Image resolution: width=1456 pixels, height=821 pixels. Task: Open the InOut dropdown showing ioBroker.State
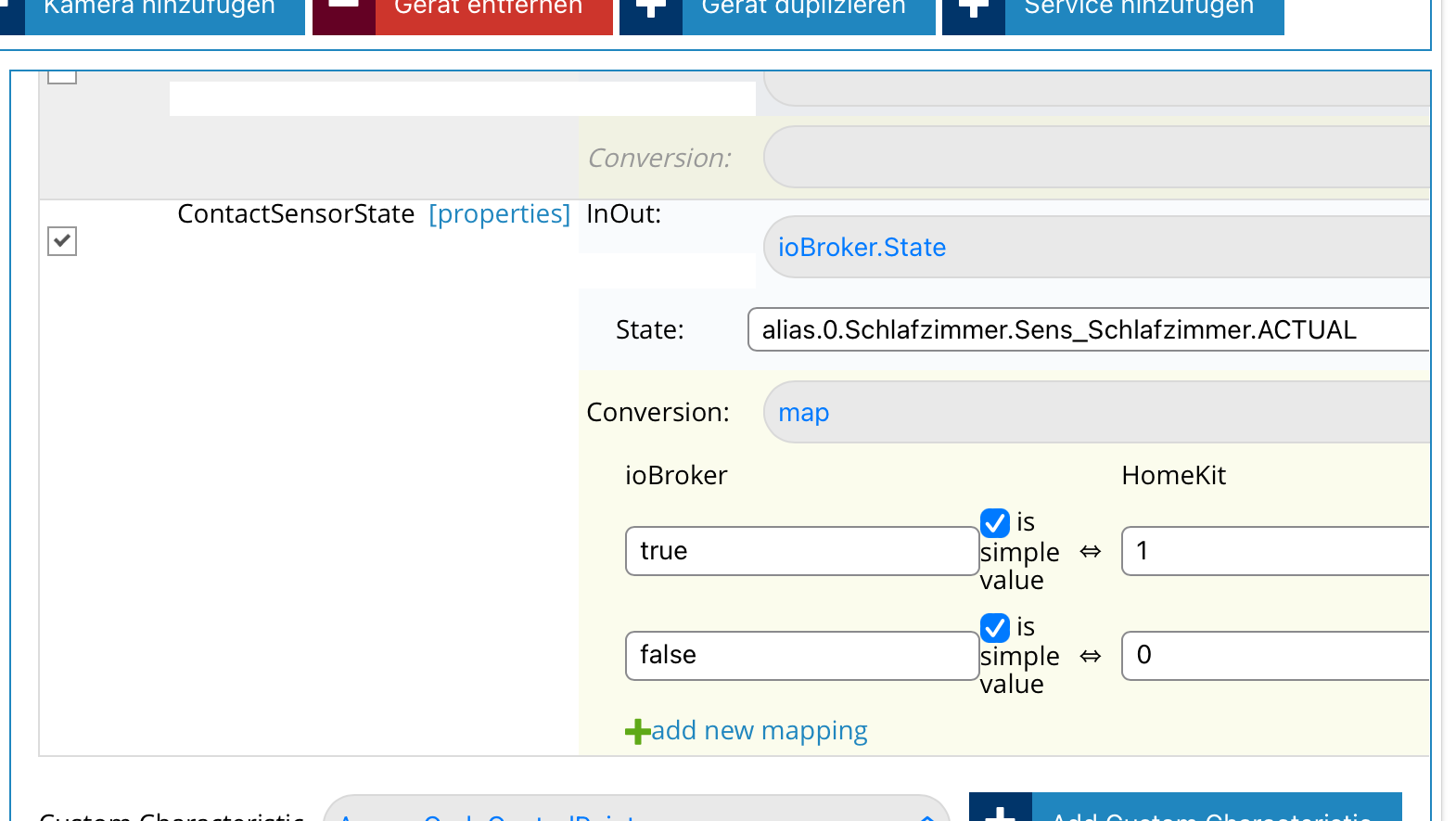pos(1094,248)
